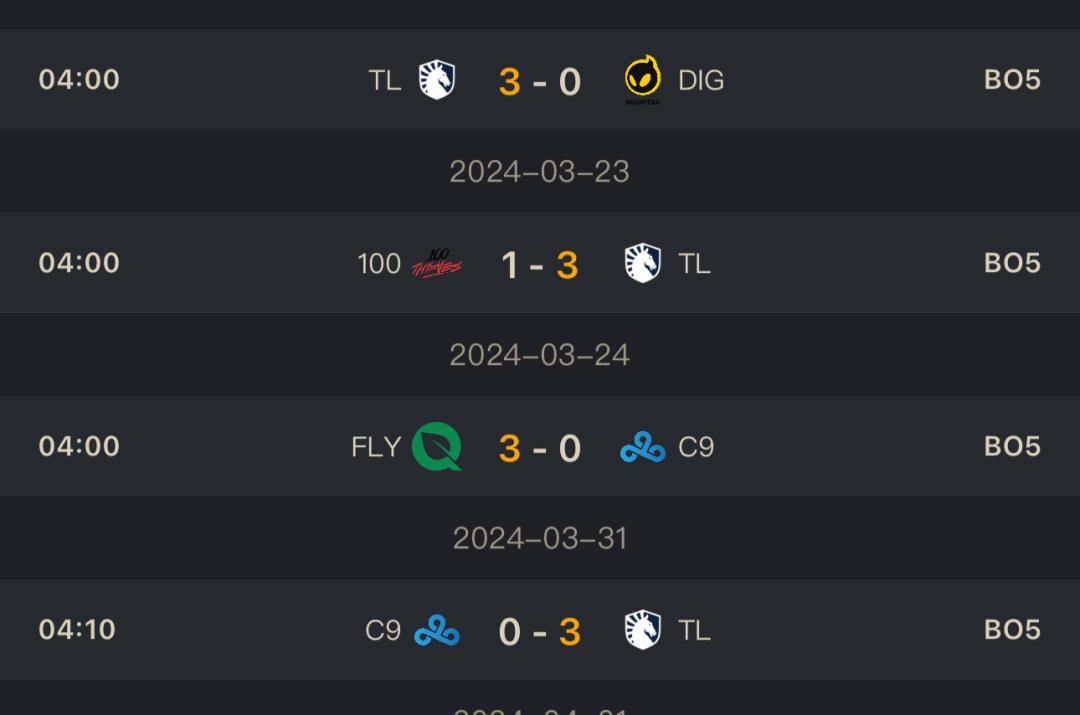This screenshot has height=715, width=1080.
Task: Click Team Liquid logo in 100 Thieves match
Action: point(642,264)
